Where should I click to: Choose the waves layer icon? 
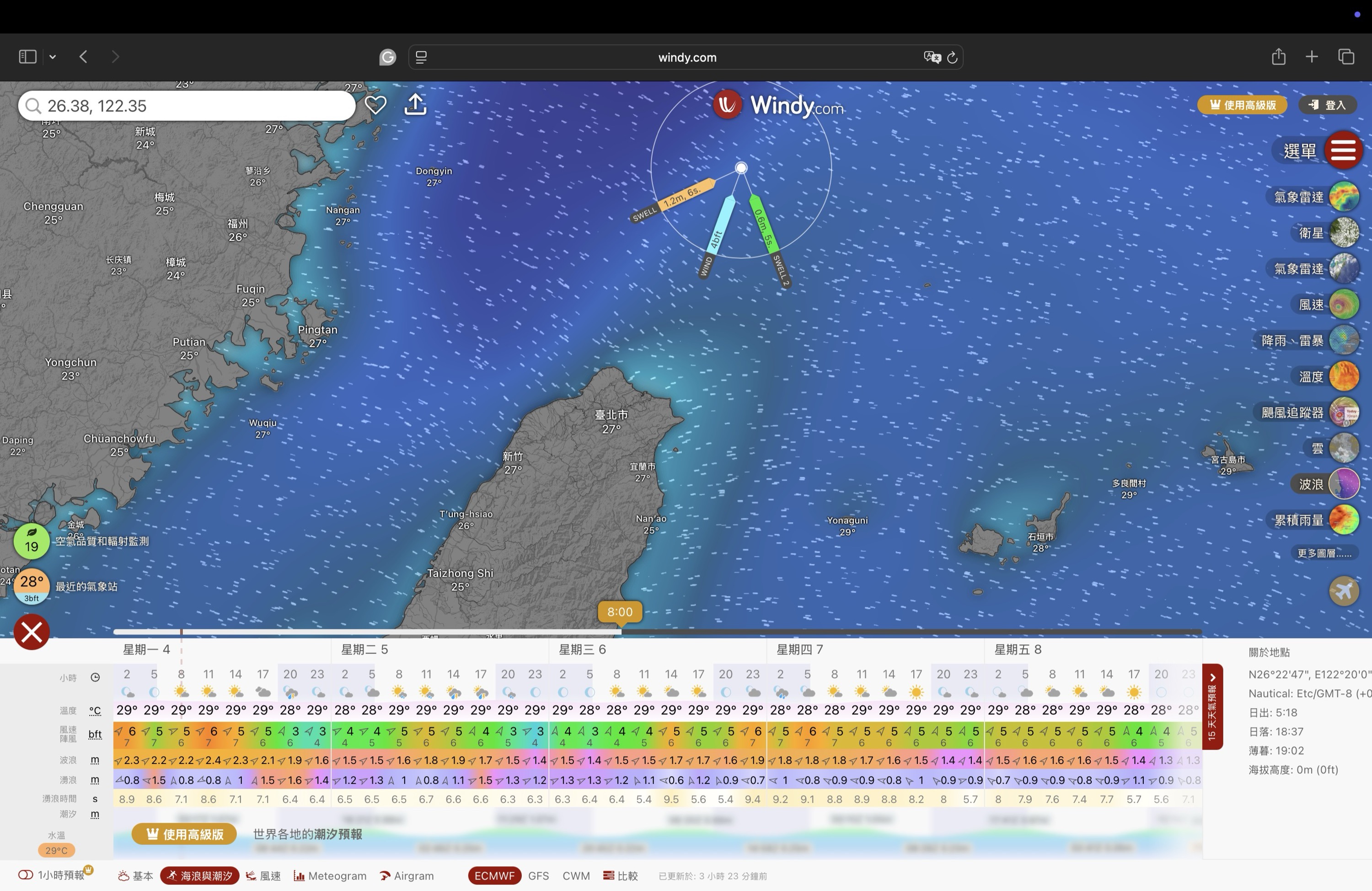[1344, 484]
